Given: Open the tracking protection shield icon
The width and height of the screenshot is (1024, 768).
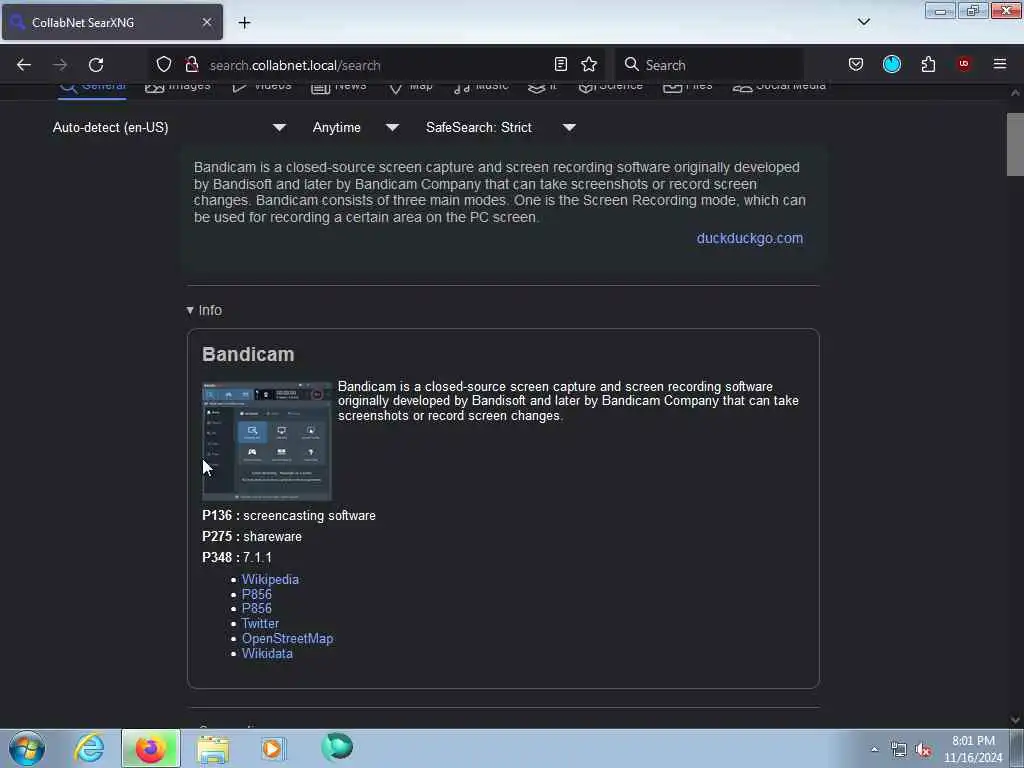Looking at the screenshot, I should click(x=164, y=64).
